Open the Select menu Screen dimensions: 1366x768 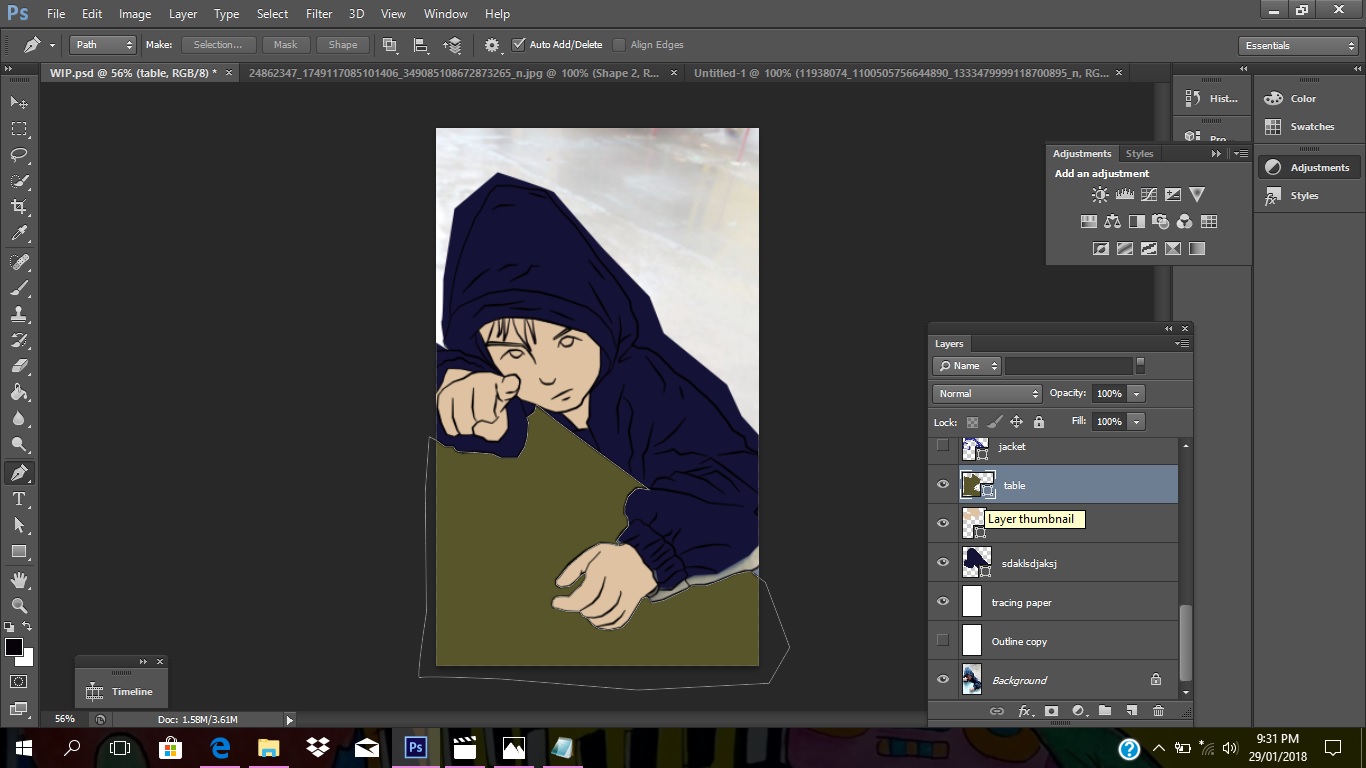coord(272,14)
